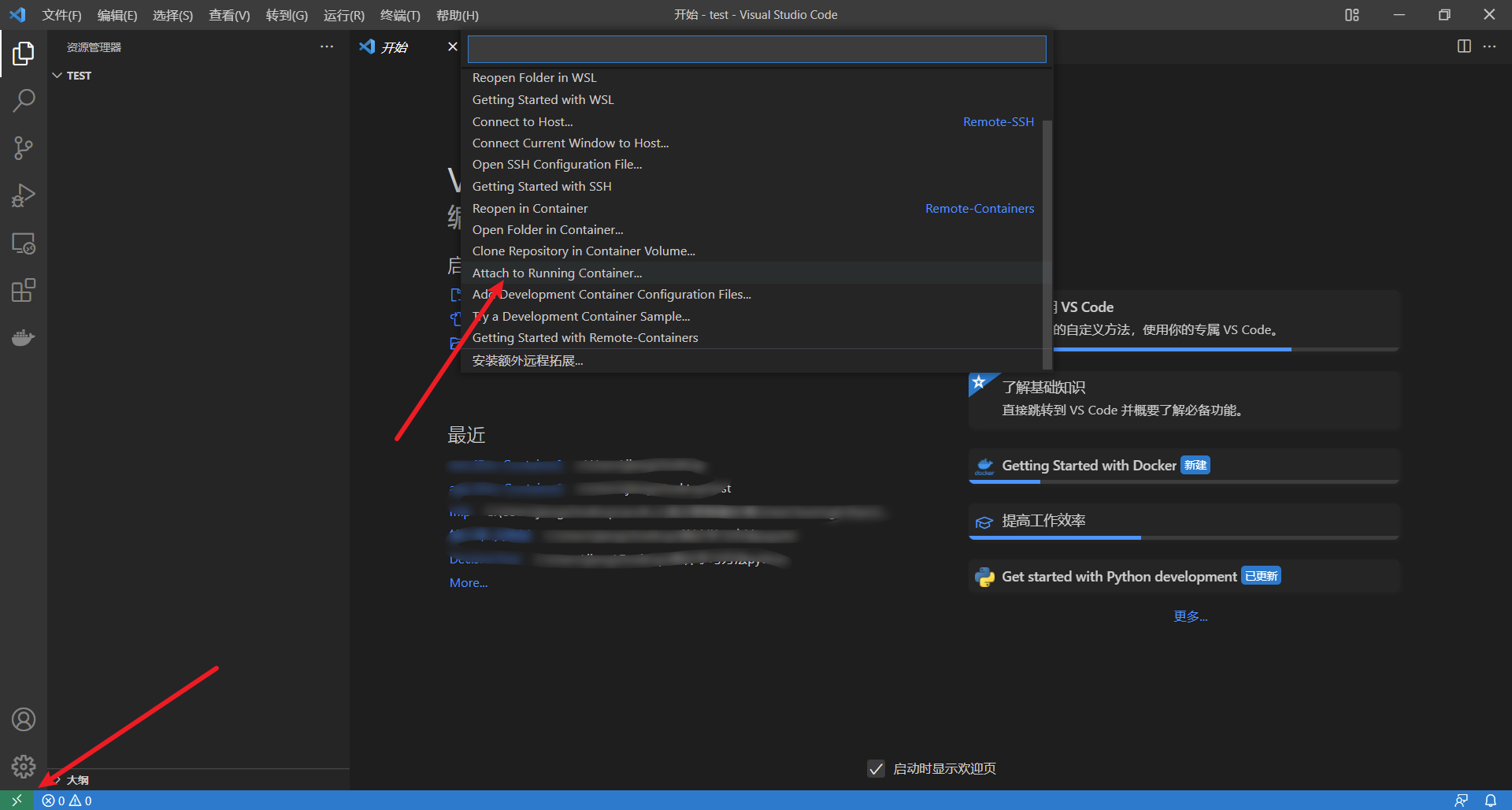Focus the command palette input field

point(757,49)
